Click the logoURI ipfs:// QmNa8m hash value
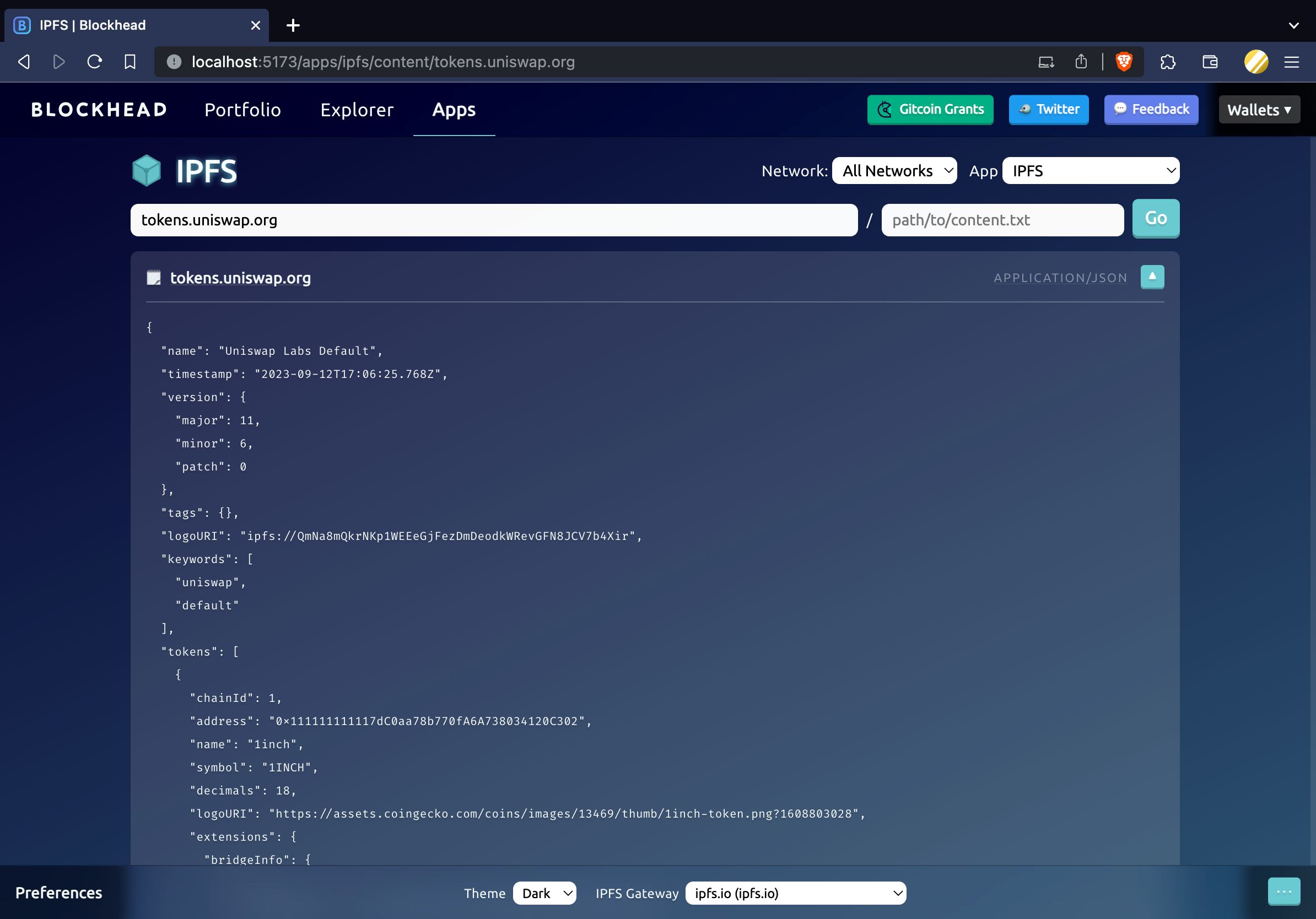The width and height of the screenshot is (1316, 919). (x=438, y=536)
